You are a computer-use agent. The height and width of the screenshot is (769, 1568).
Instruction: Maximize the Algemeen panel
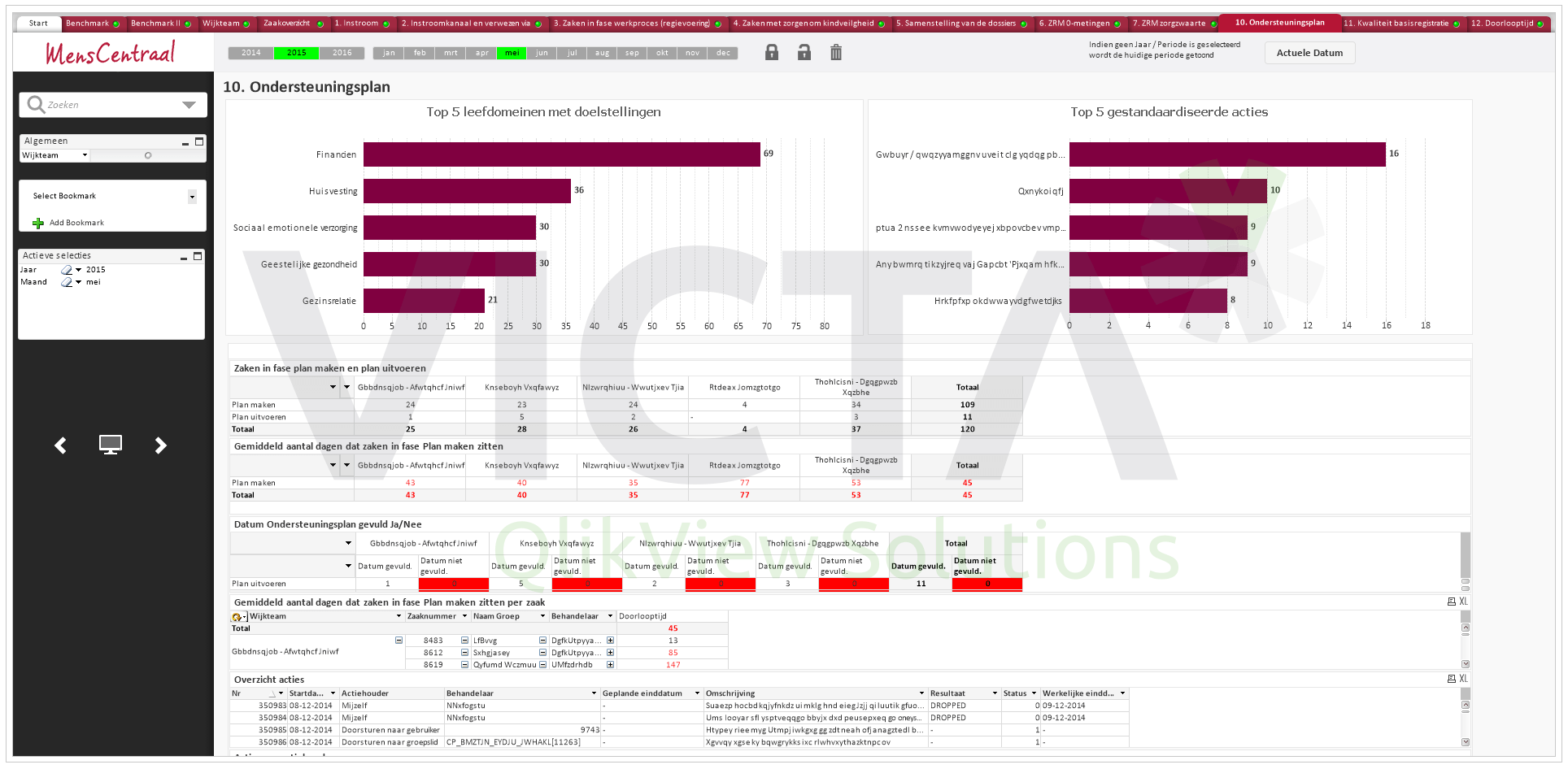[199, 141]
